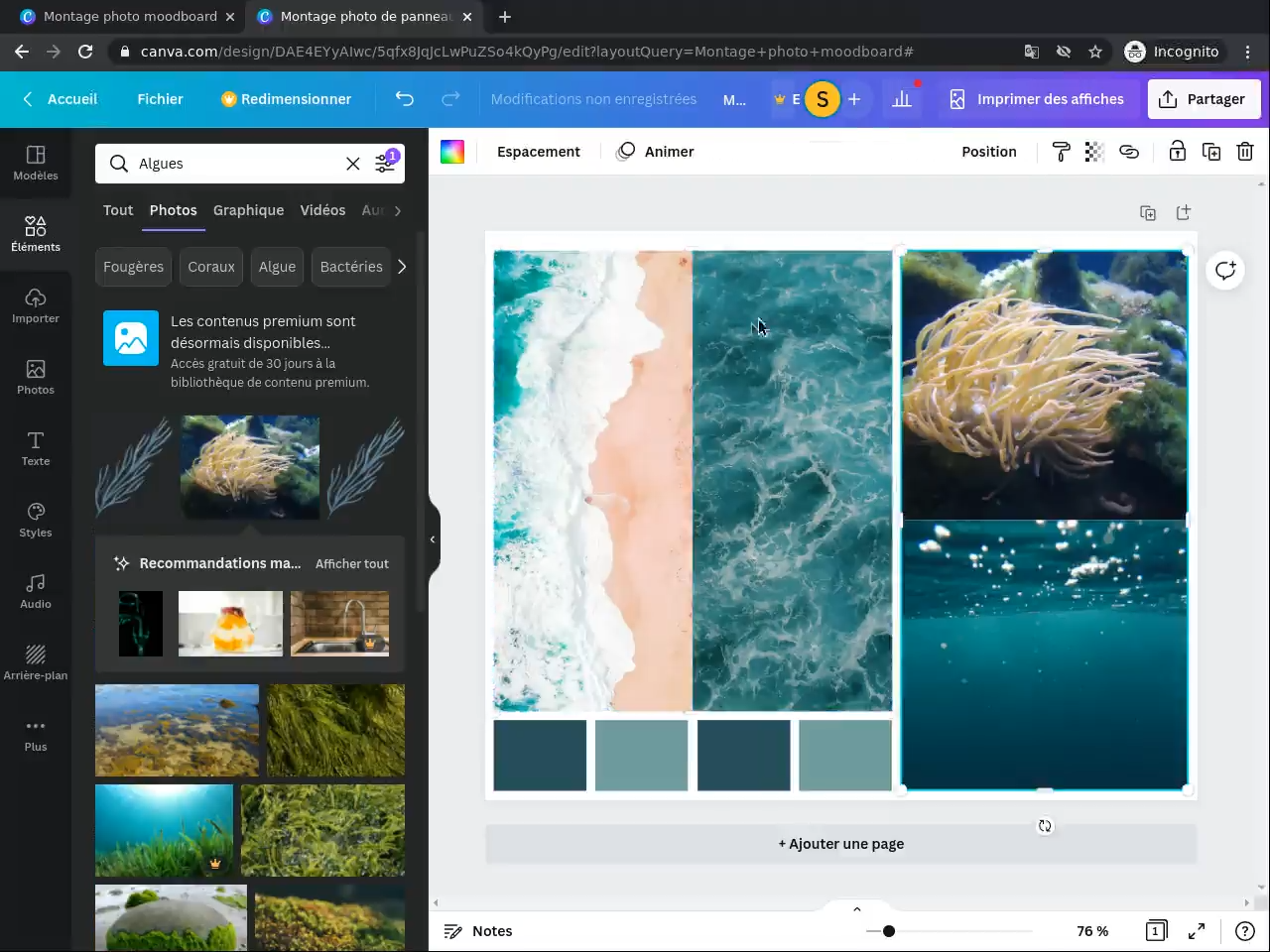Toggle fullscreen presentation mode at the bottom right
Viewport: 1270px width, 952px height.
click(1197, 931)
